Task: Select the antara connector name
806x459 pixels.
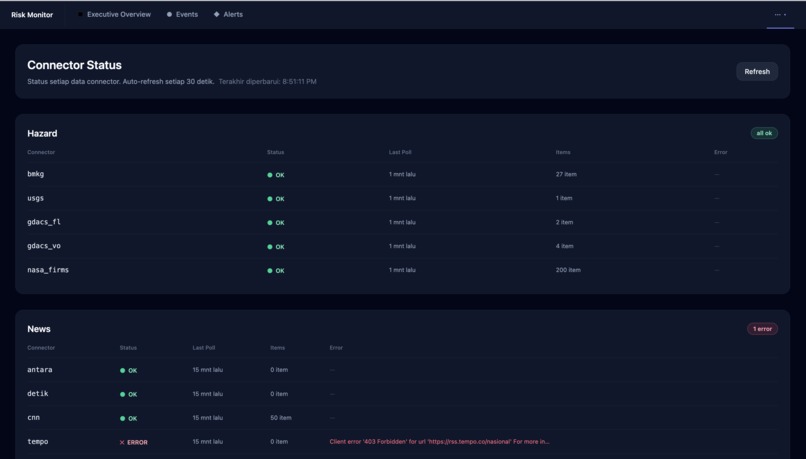Action: tap(40, 370)
